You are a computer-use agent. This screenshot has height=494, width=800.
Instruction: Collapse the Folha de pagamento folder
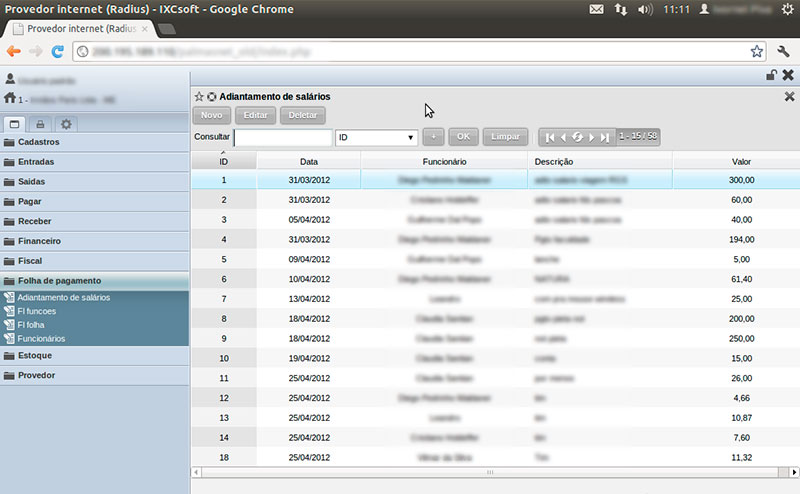tap(94, 281)
